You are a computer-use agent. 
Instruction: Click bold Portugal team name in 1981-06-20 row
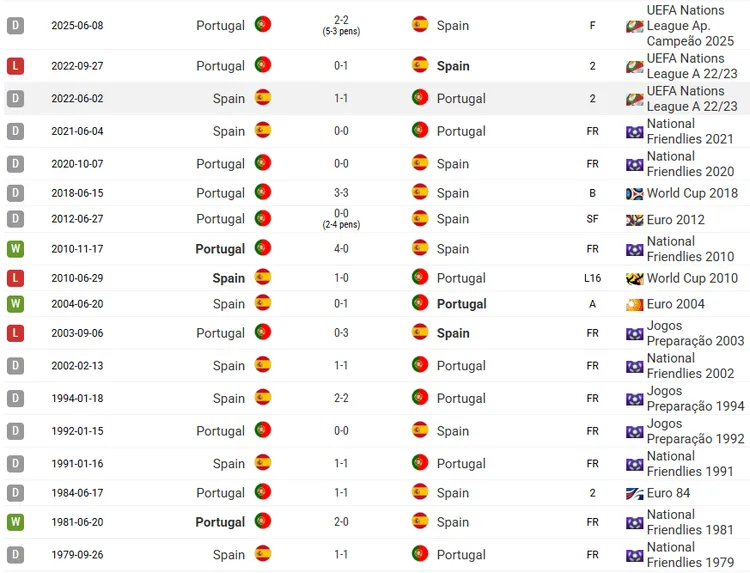(x=220, y=522)
